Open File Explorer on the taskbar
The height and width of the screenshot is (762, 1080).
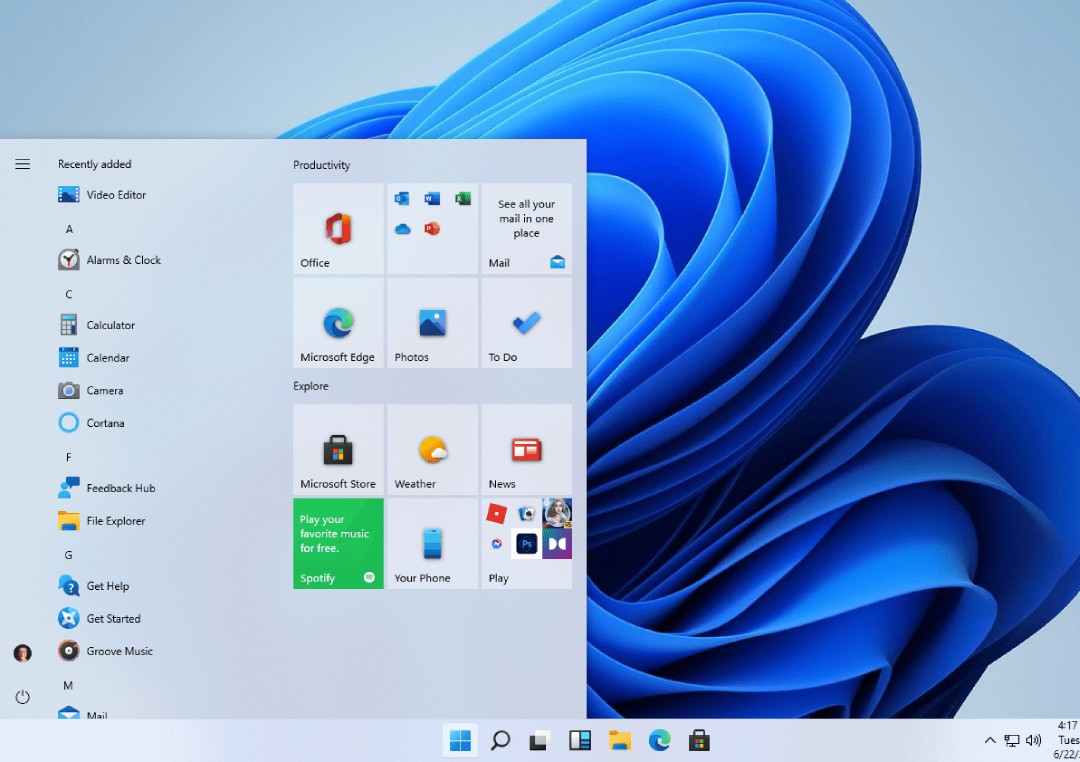(x=620, y=741)
